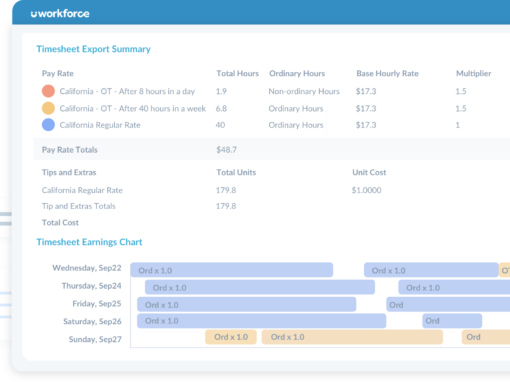Select Sunday's short orange Ord x 1.0 bar
The height and width of the screenshot is (382, 510).
(231, 337)
